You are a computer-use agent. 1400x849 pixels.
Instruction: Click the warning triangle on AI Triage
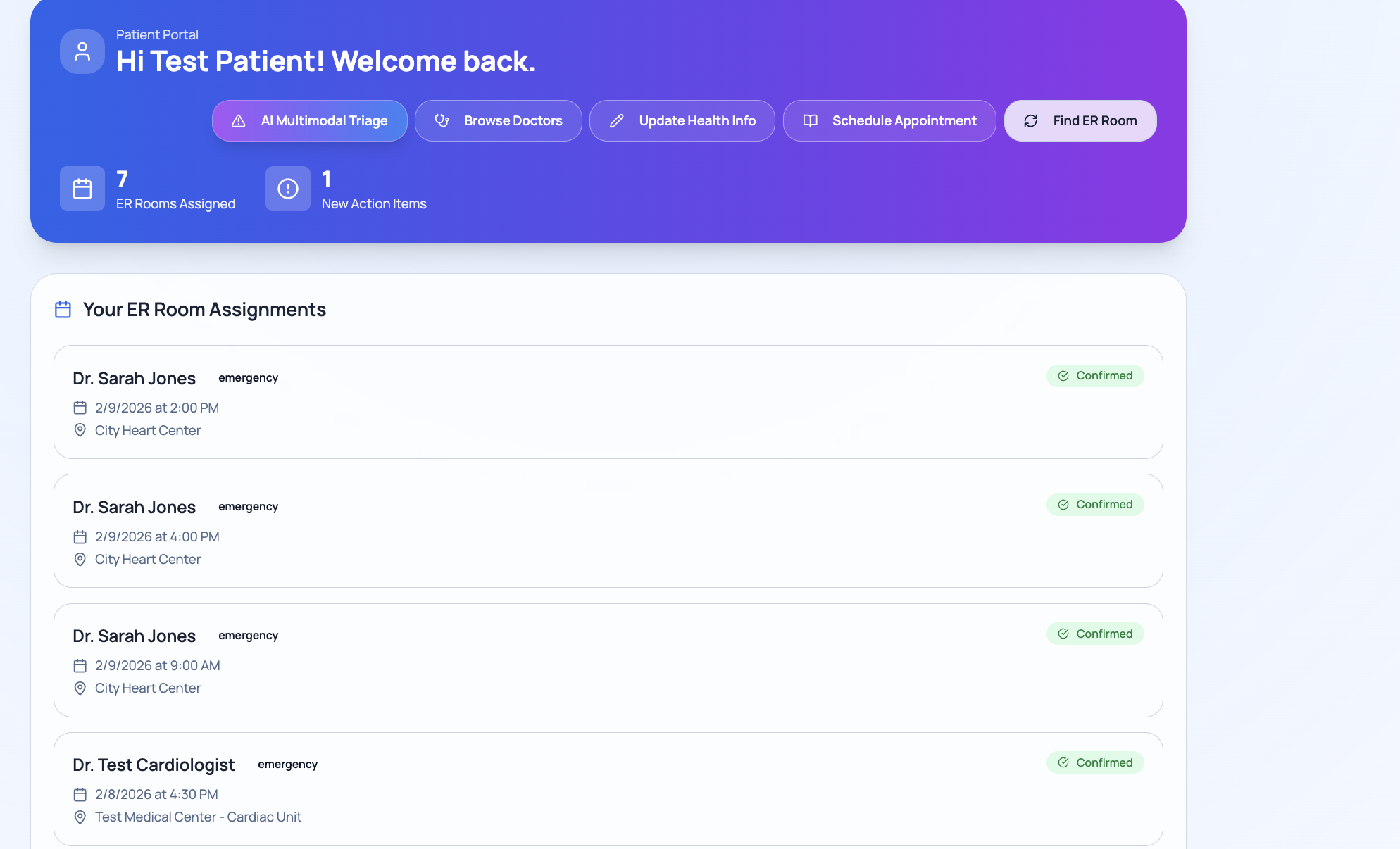pyautogui.click(x=239, y=121)
